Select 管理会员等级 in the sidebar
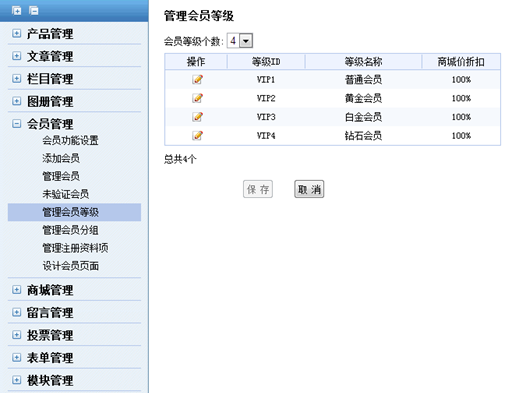Image resolution: width=522 pixels, height=393 pixels. click(74, 212)
